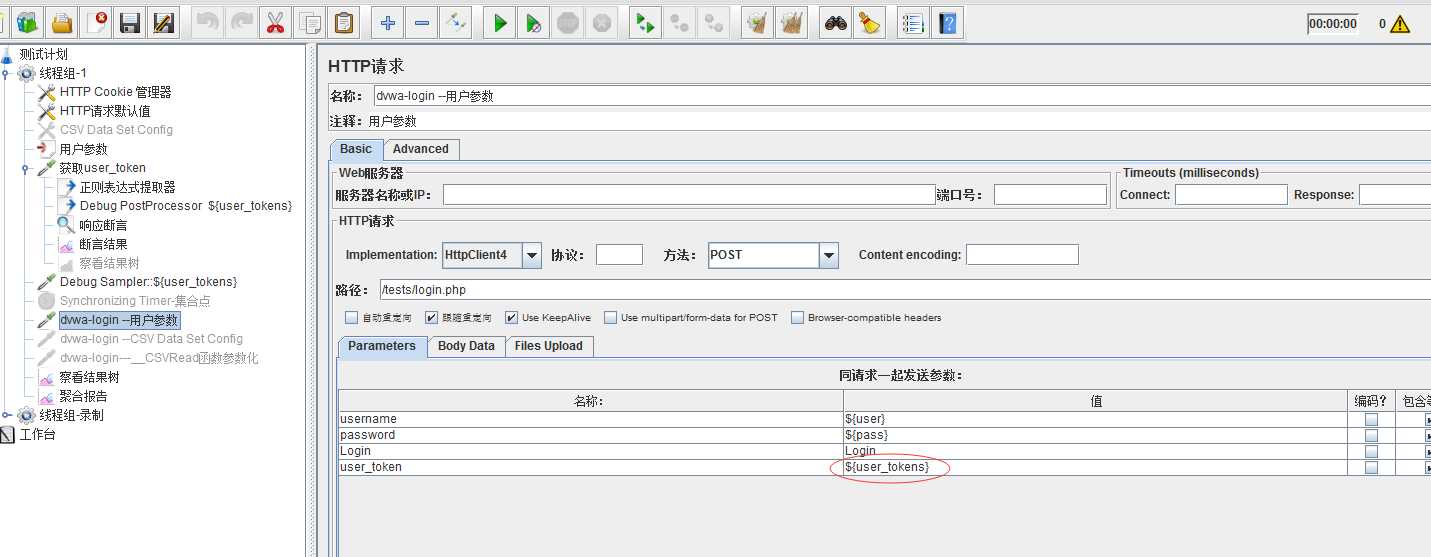Image resolution: width=1431 pixels, height=557 pixels.
Task: Enable Browser-compatible headers checkbox
Action: point(797,318)
